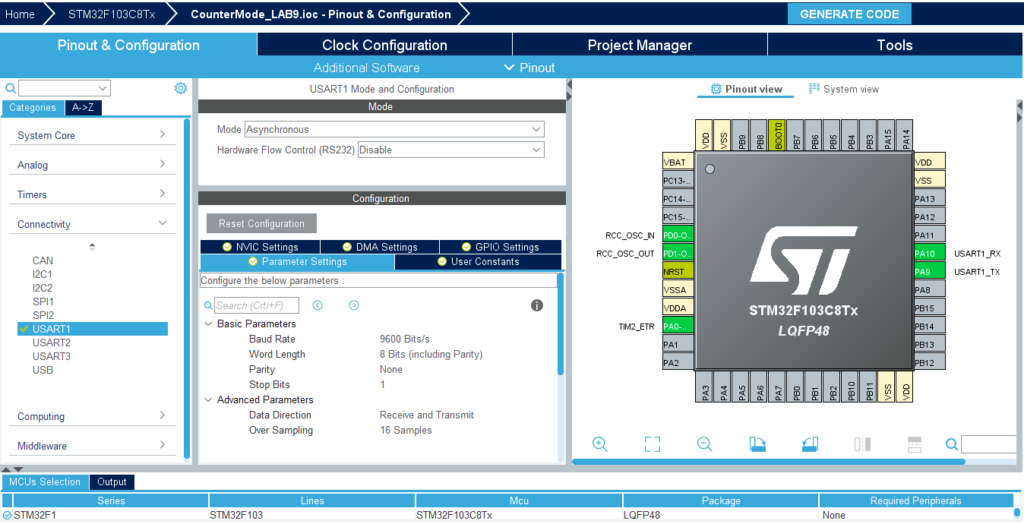Go to next parameter search result arrow

(x=354, y=305)
